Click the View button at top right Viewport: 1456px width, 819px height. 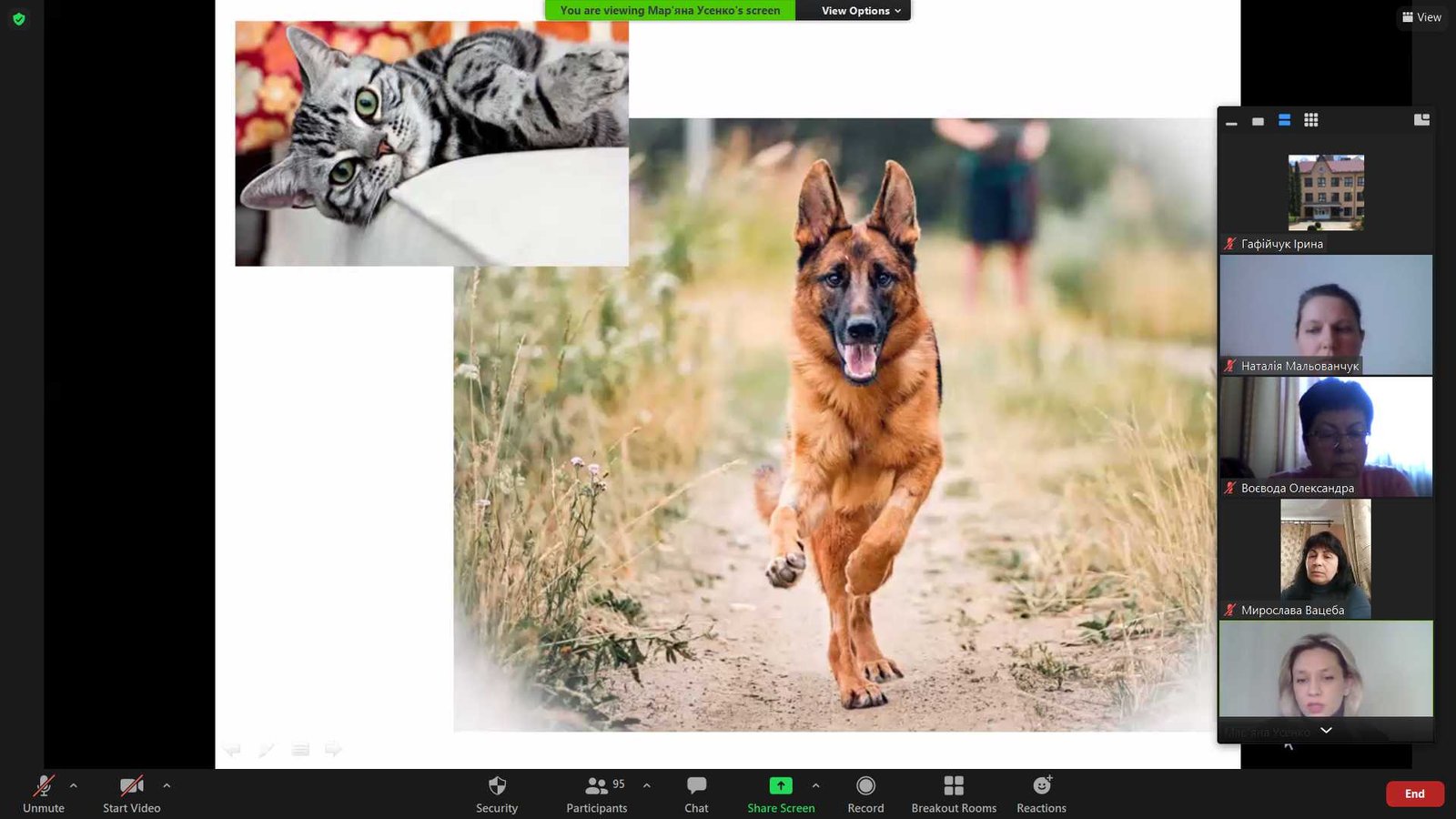tap(1421, 17)
